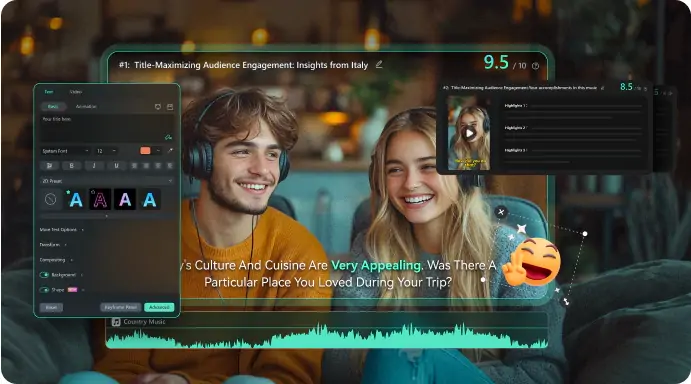The width and height of the screenshot is (691, 384).
Task: Pick a color with the eyedropper tool
Action: [170, 151]
